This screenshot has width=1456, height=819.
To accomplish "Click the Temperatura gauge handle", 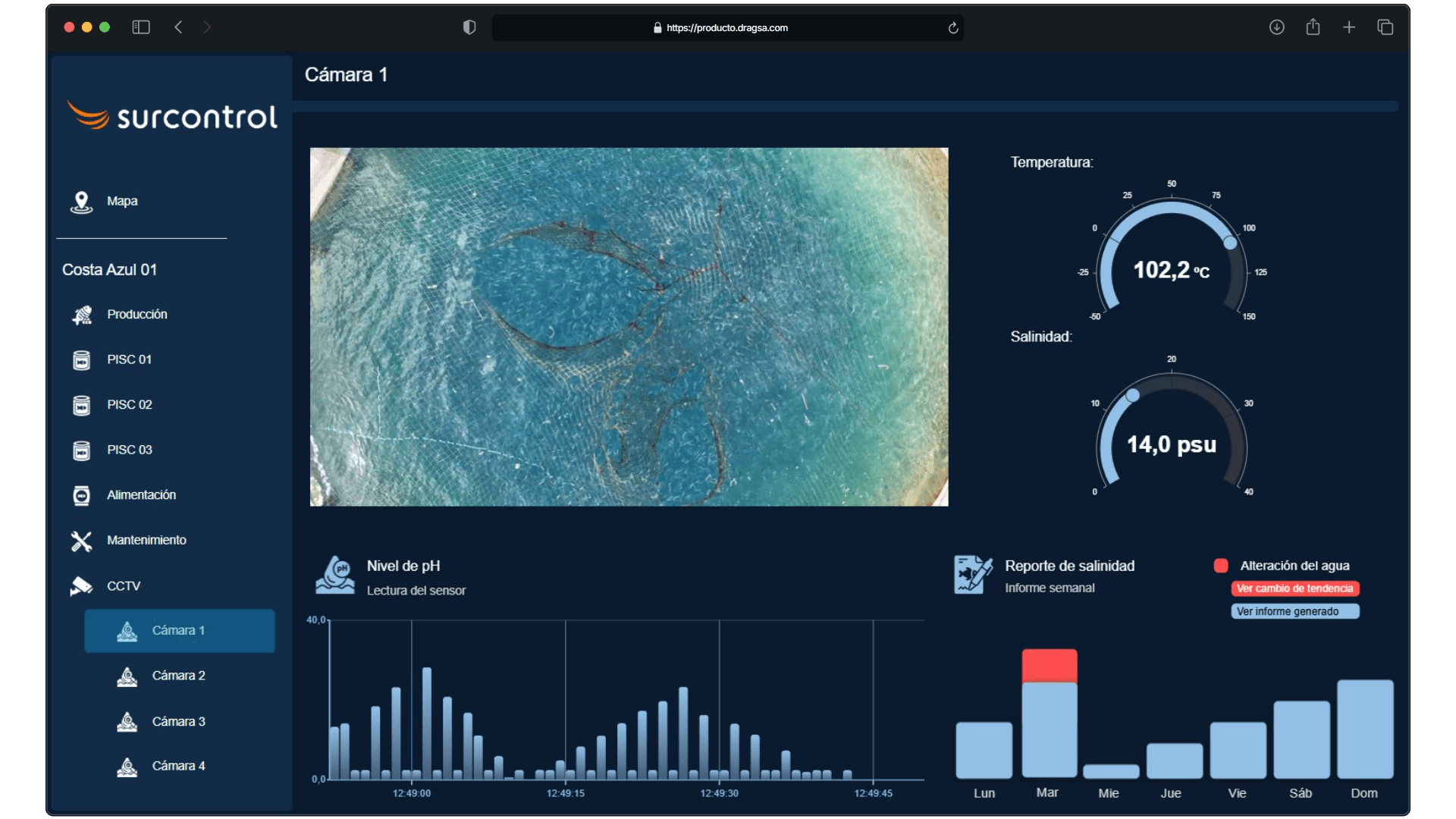I will point(1230,243).
